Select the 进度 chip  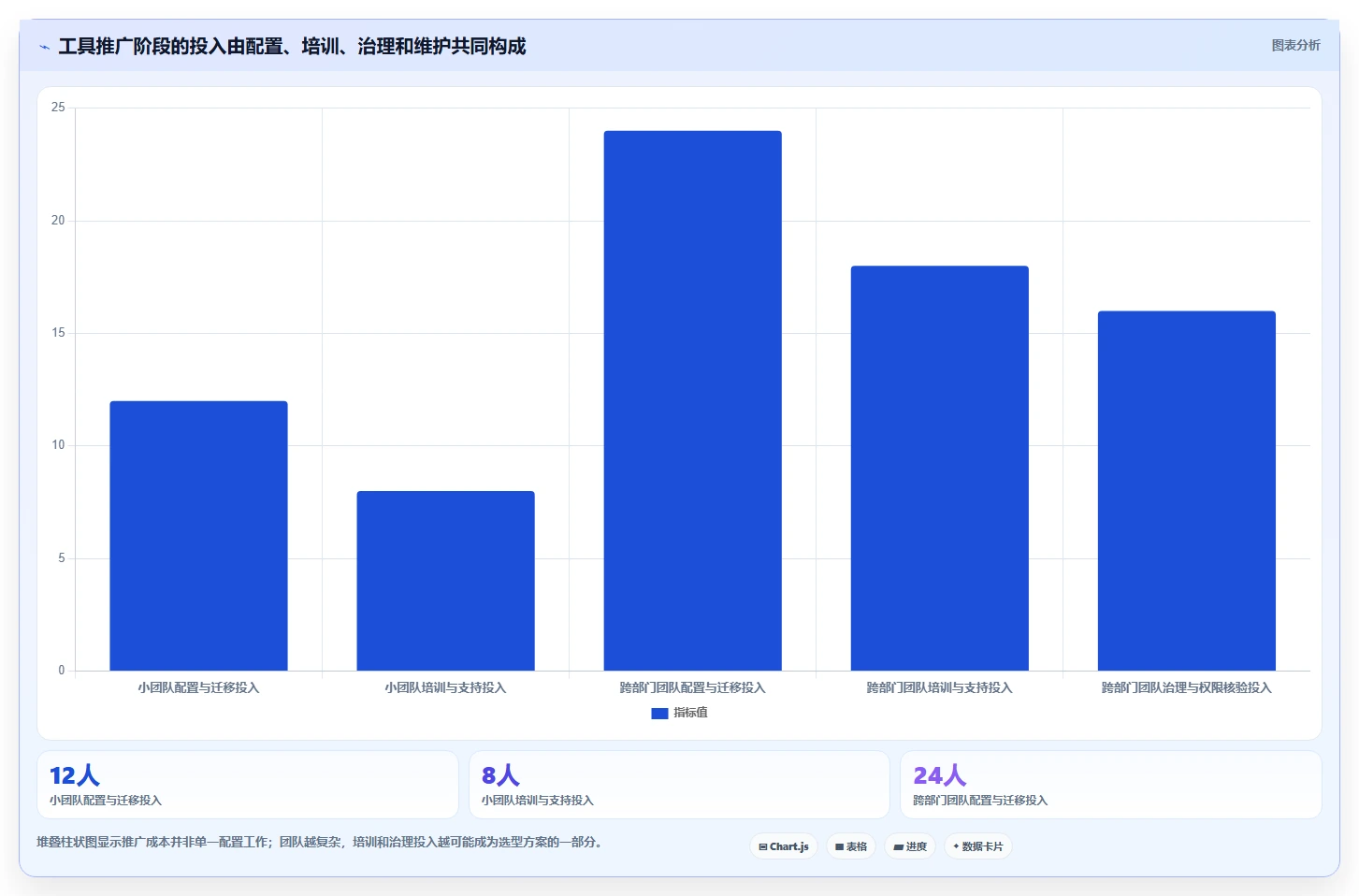[910, 846]
